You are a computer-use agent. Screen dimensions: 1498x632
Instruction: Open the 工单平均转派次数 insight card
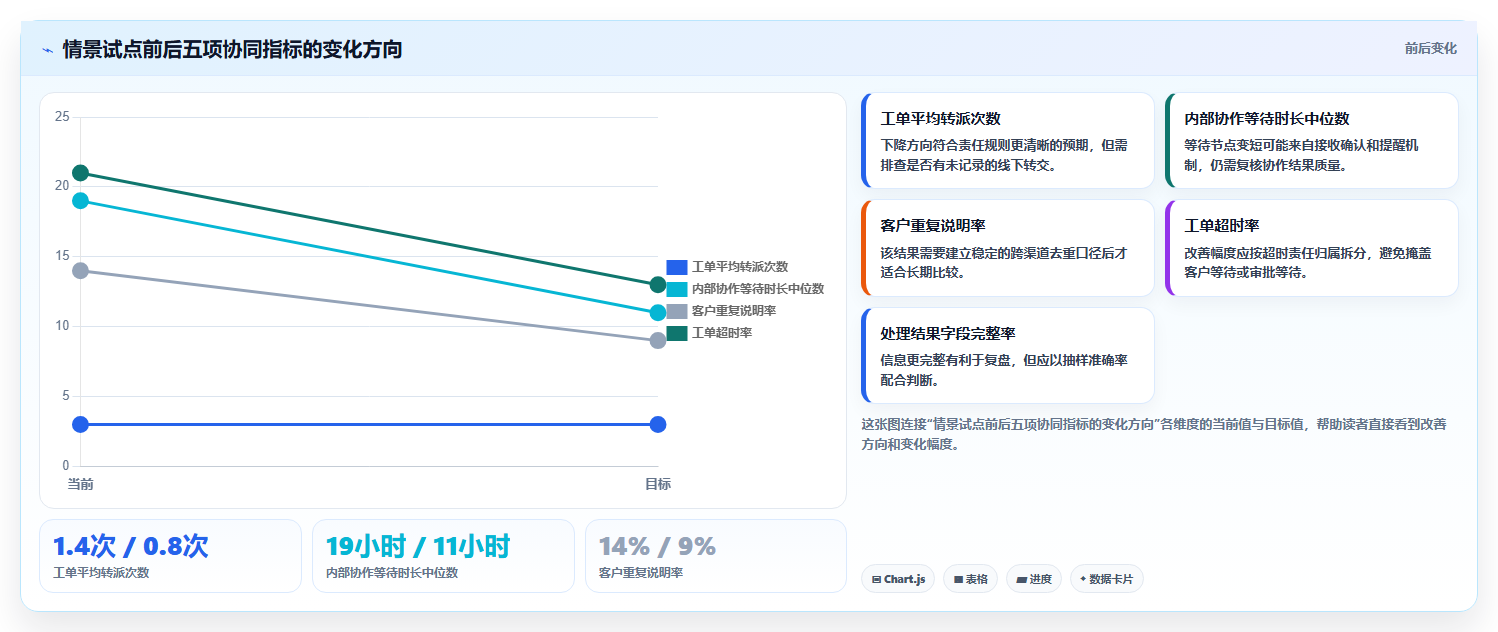[1007, 141]
